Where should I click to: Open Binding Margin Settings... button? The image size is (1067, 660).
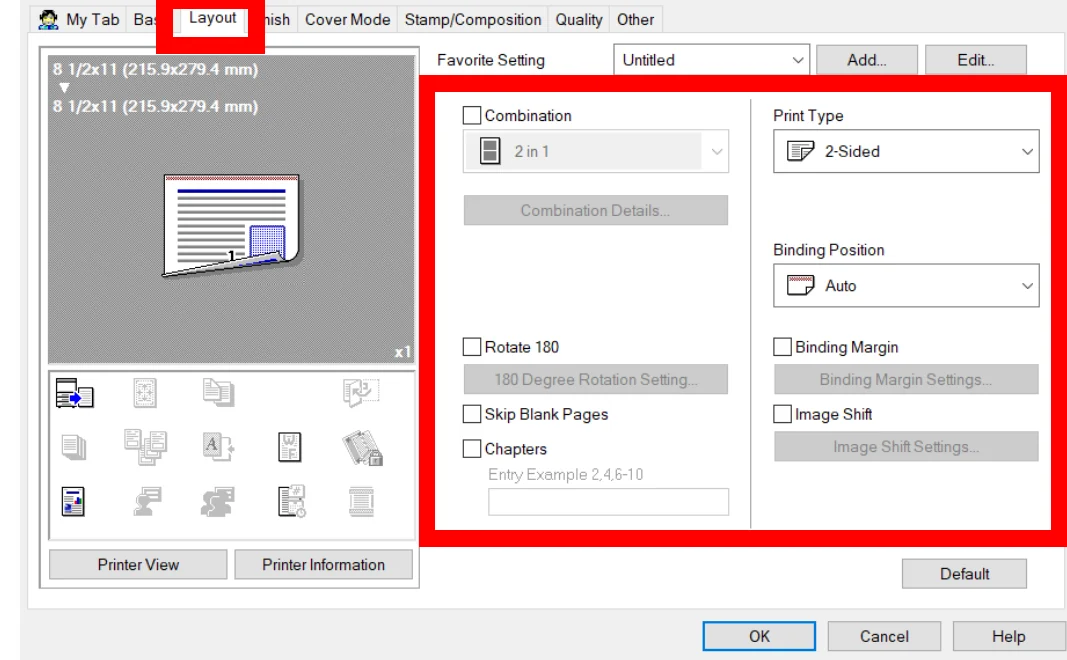click(x=906, y=379)
